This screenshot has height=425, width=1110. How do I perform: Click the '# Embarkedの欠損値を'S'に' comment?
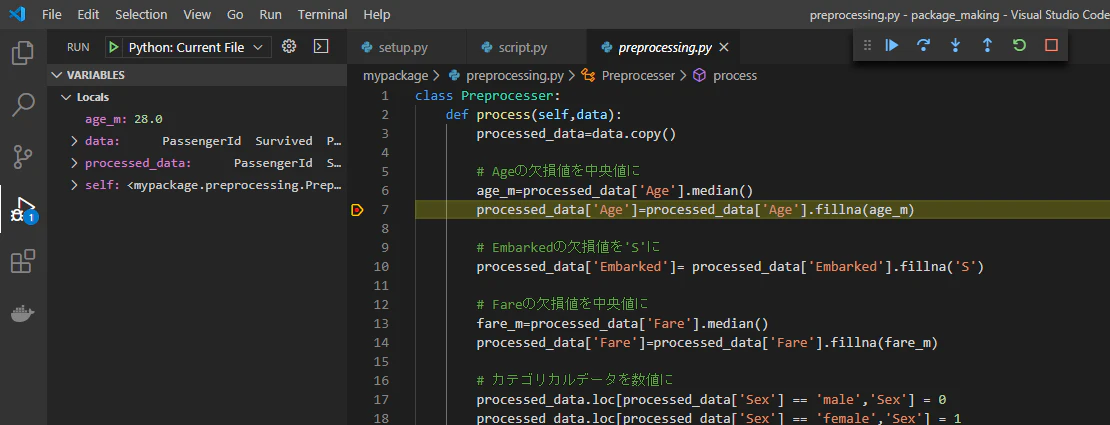(568, 248)
